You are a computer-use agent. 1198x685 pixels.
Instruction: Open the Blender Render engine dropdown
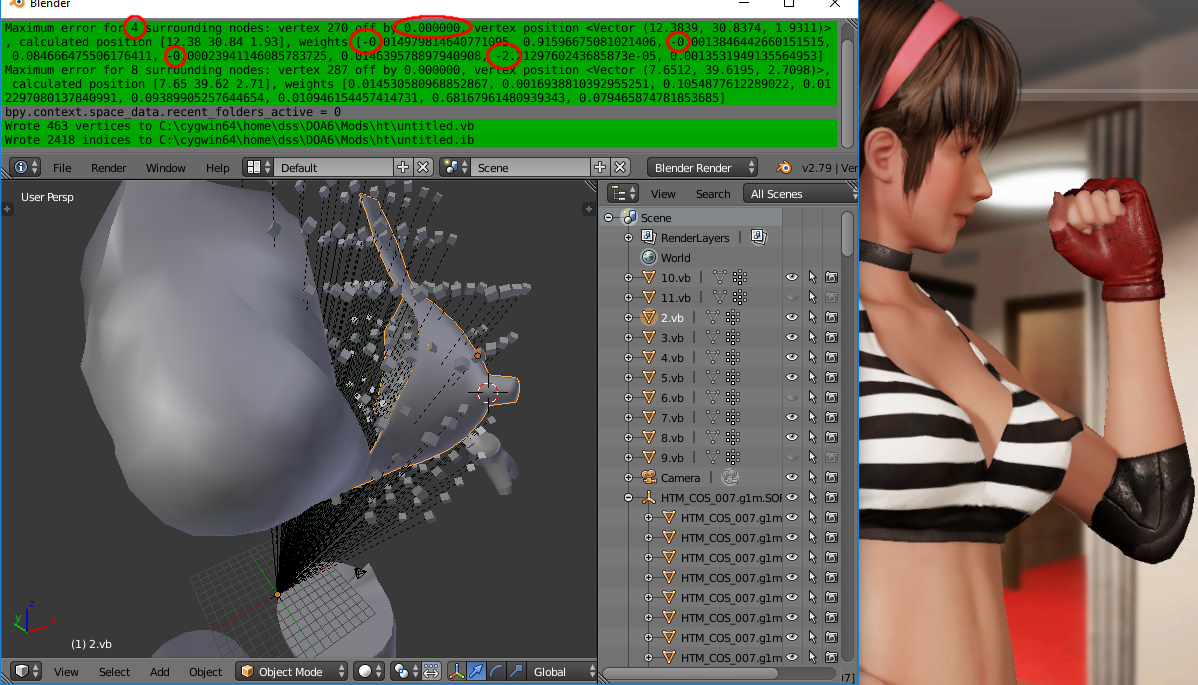pos(702,167)
